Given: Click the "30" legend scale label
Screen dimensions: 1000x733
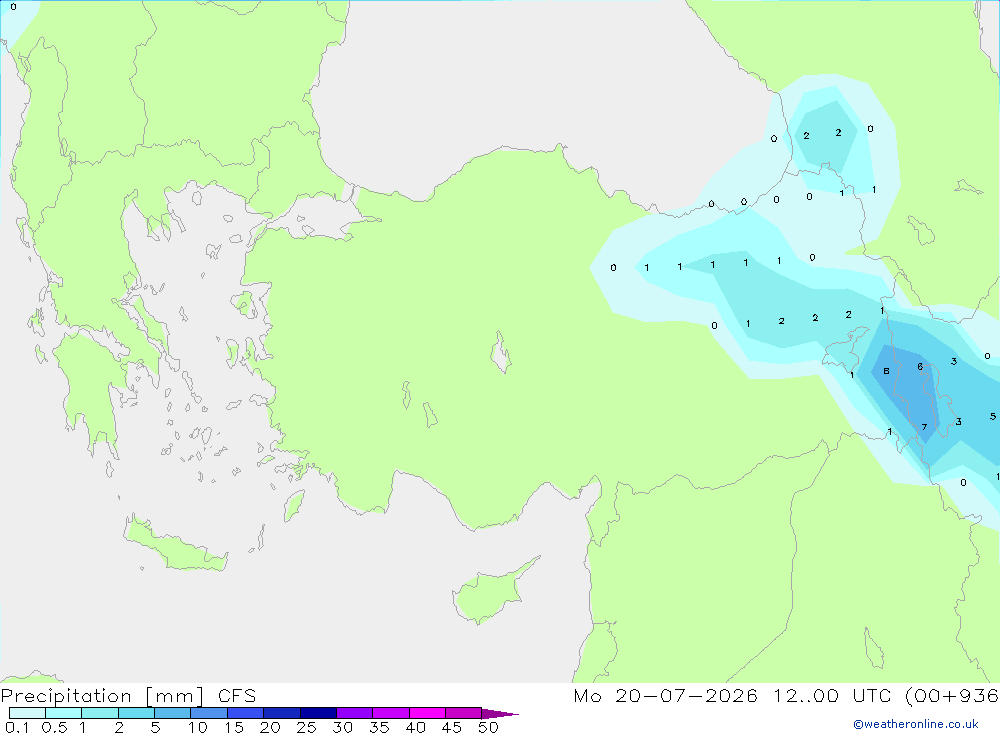Looking at the screenshot, I should 343,727.
